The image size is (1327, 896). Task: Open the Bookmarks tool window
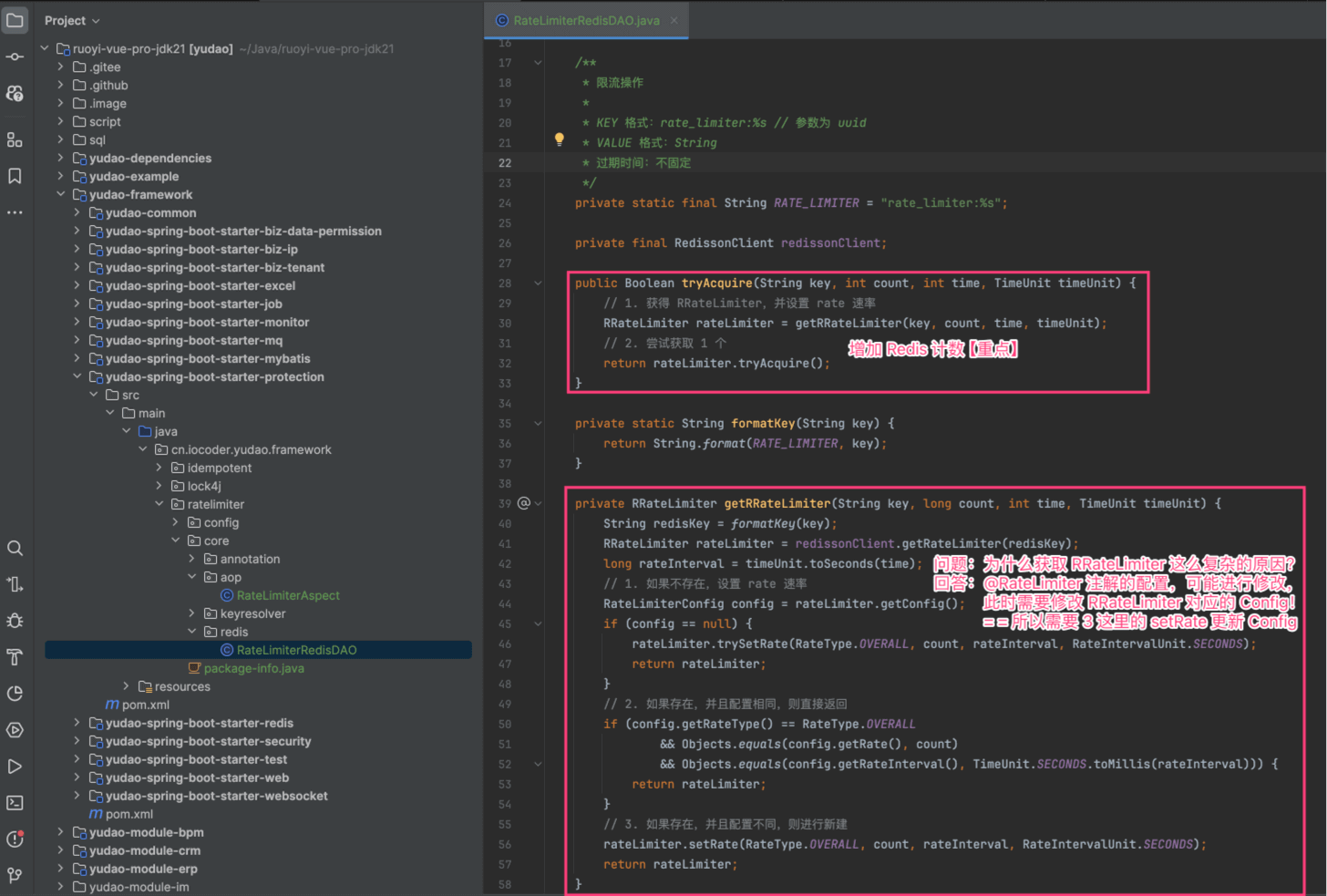[15, 176]
